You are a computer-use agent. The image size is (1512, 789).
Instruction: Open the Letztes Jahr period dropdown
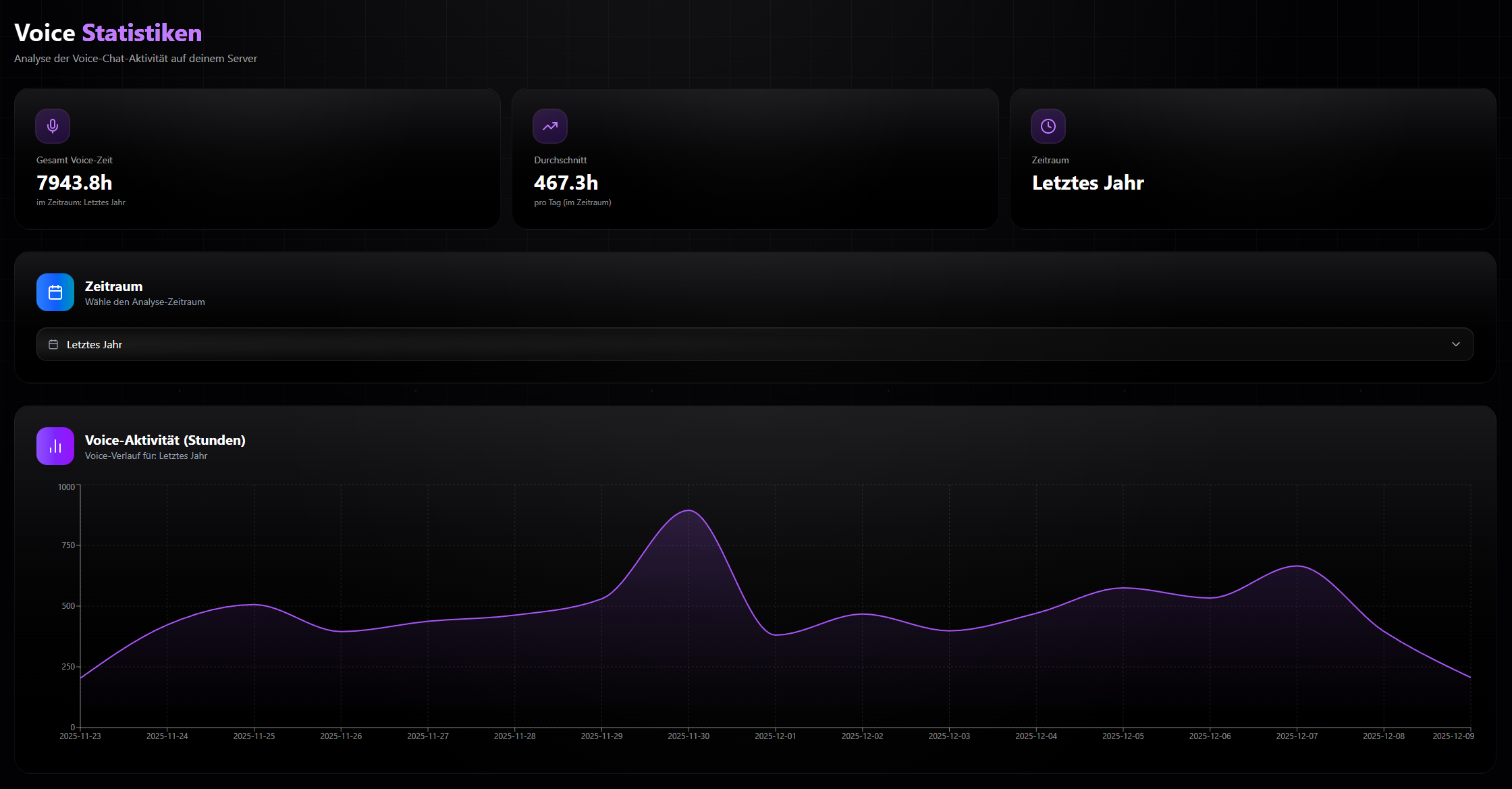756,344
